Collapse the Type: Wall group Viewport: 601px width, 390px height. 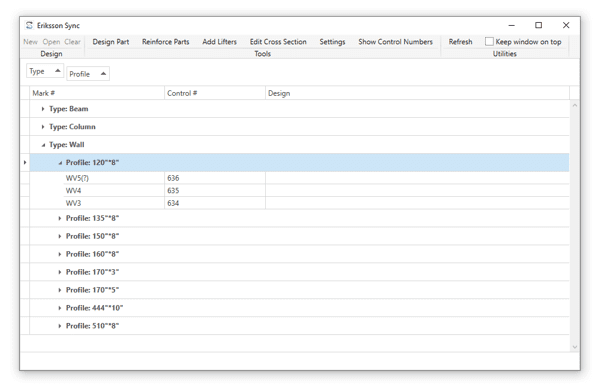43,145
